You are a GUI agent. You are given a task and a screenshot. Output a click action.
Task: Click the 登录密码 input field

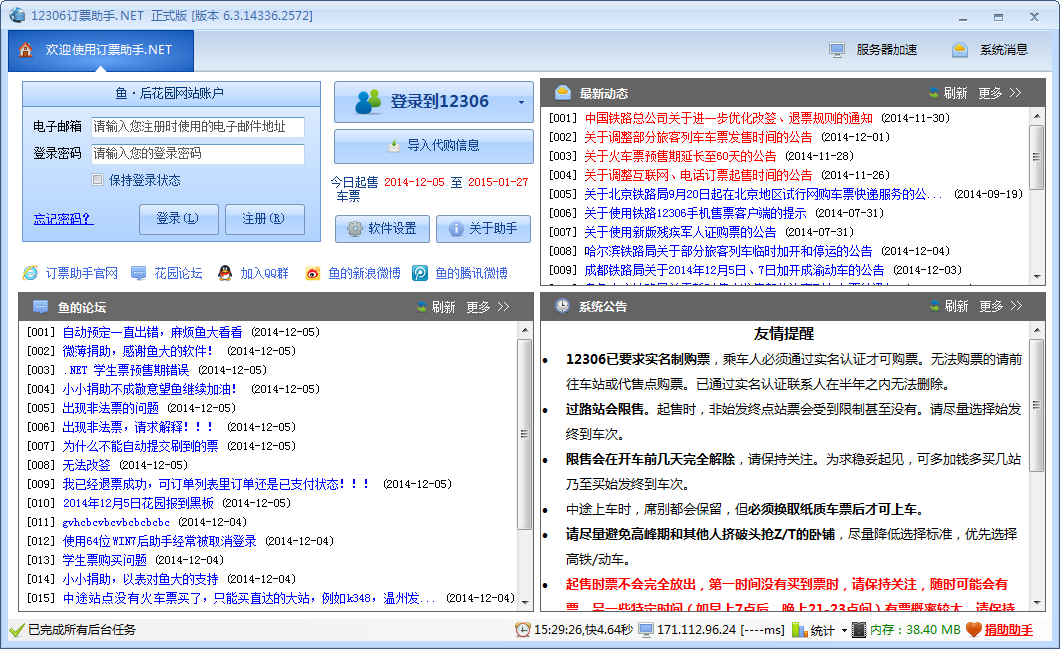coord(197,153)
